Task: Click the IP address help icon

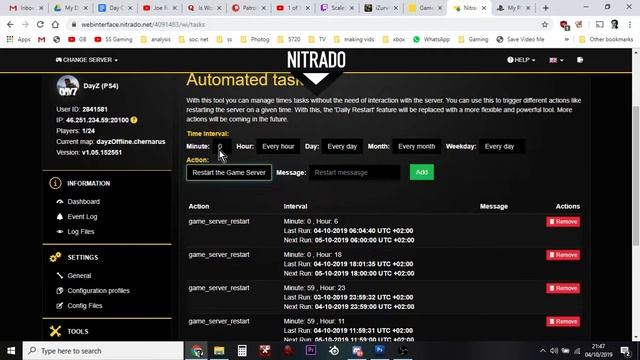Action: click(x=134, y=120)
